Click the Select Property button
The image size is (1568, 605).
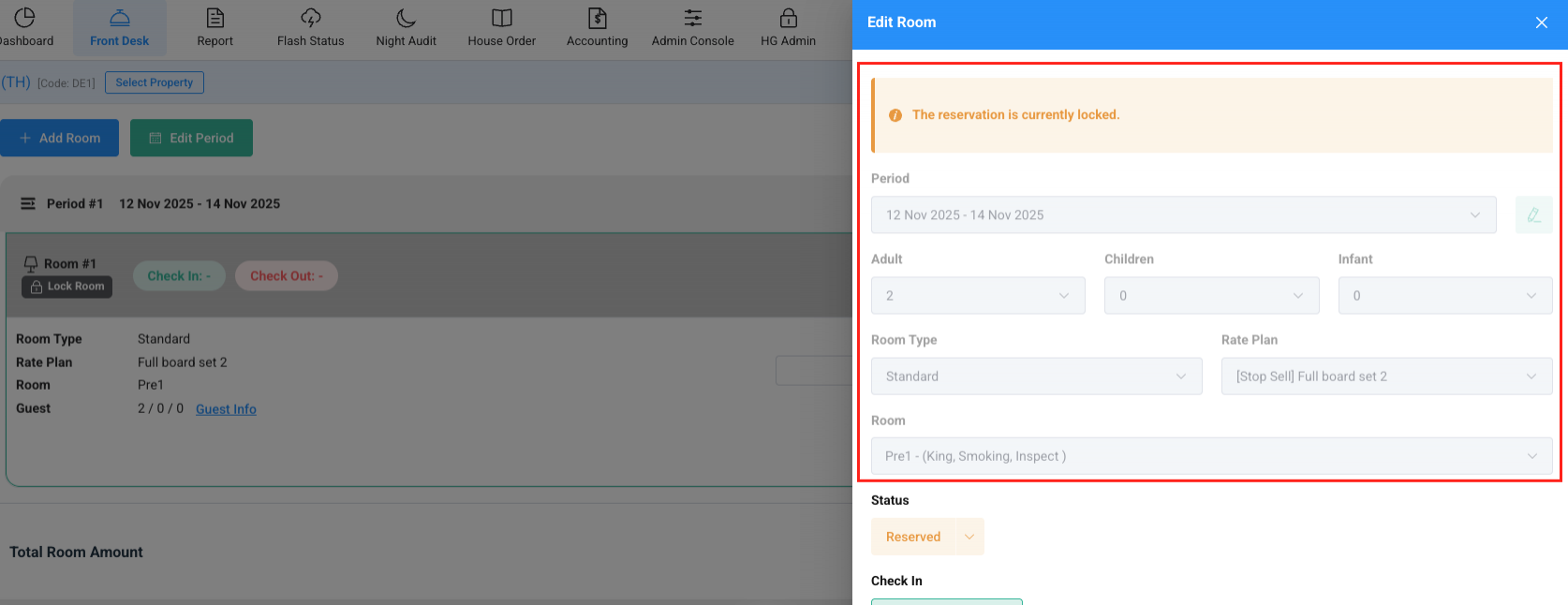pyautogui.click(x=154, y=82)
